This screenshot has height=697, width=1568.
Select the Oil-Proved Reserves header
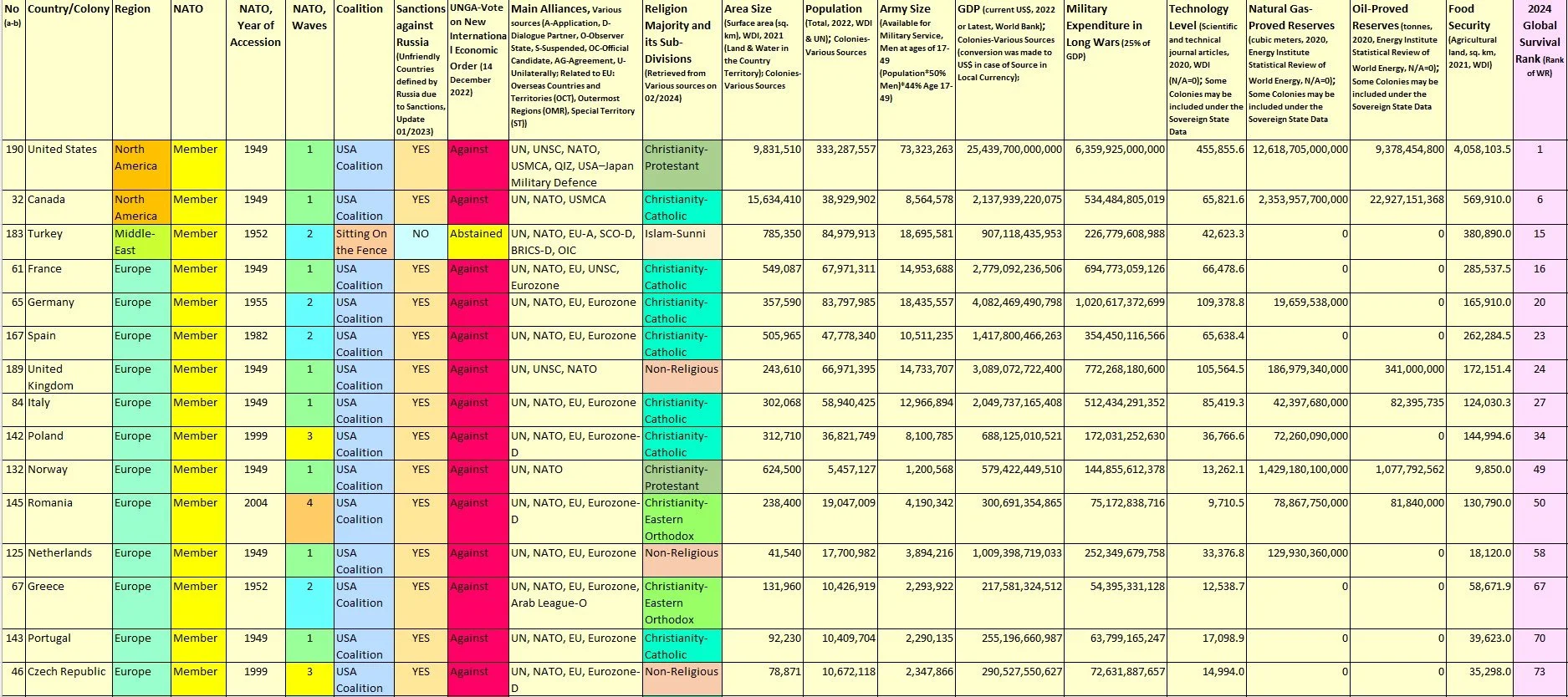click(1398, 70)
